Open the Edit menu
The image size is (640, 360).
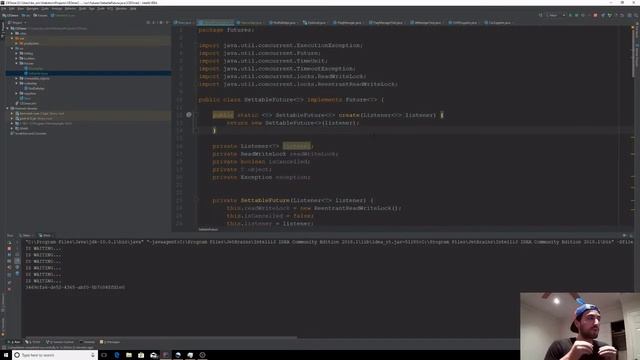[12, 9]
